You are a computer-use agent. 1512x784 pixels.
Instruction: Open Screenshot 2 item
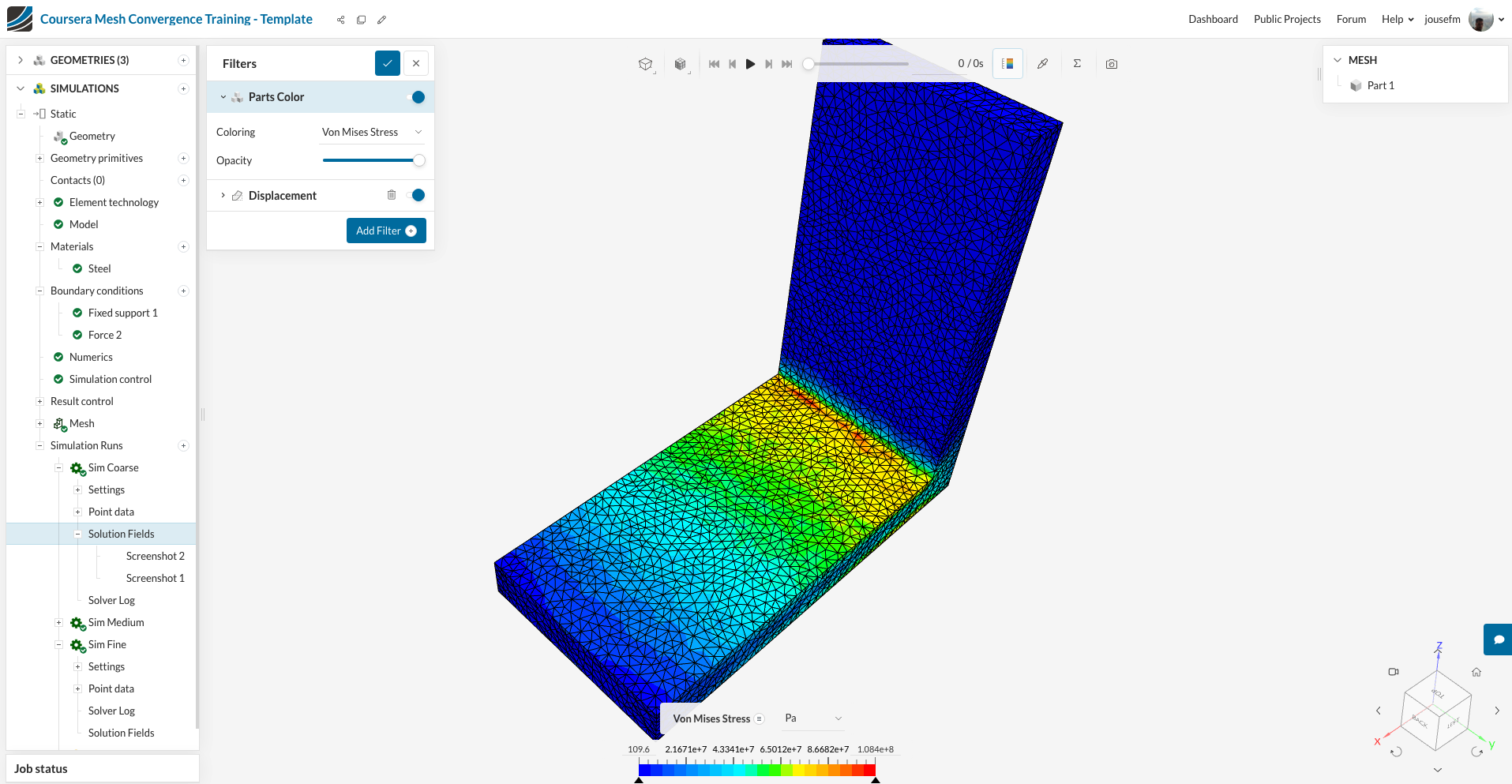click(155, 556)
